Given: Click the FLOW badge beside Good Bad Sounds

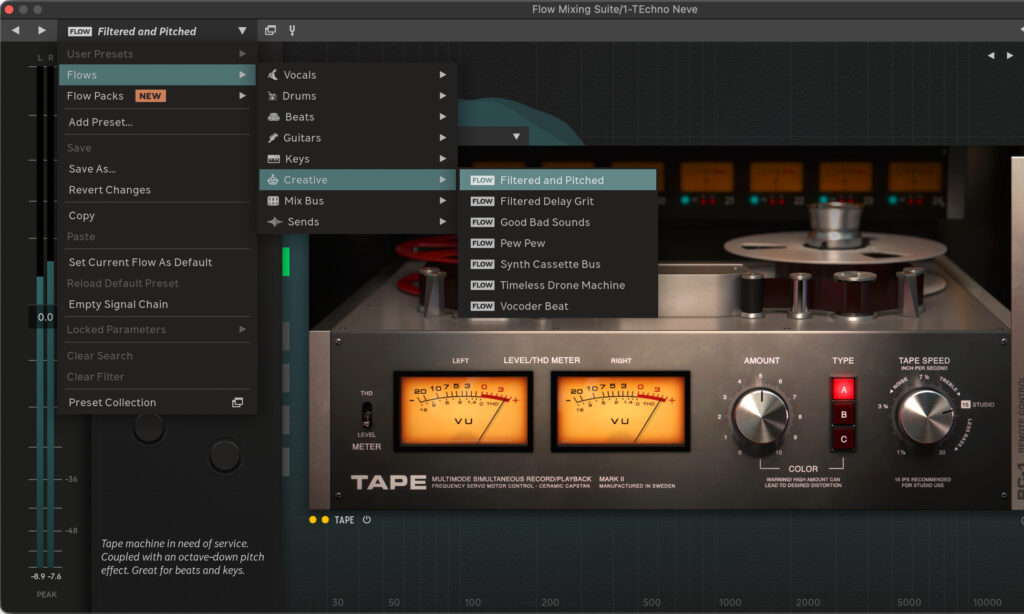Looking at the screenshot, I should coord(482,222).
